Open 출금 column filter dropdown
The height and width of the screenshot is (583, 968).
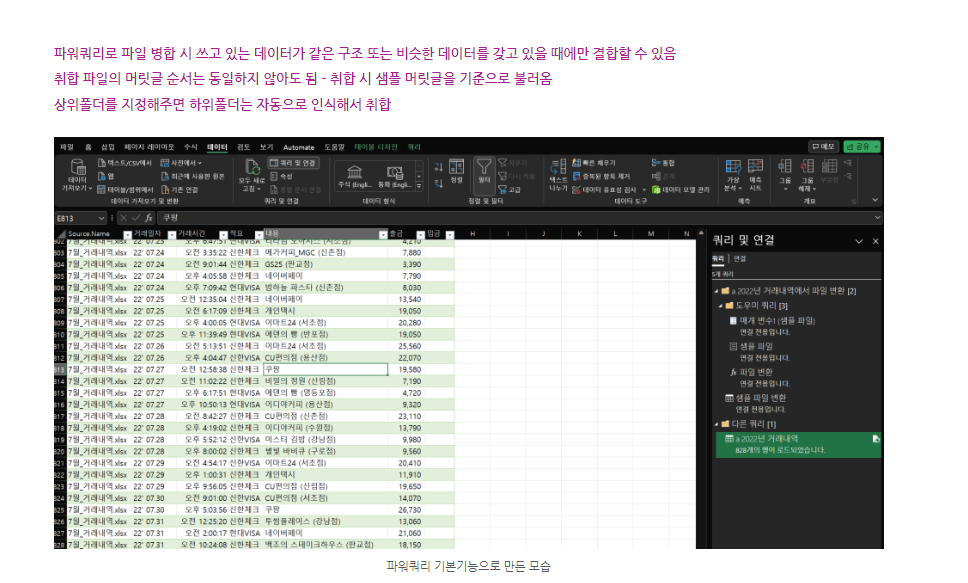[420, 235]
